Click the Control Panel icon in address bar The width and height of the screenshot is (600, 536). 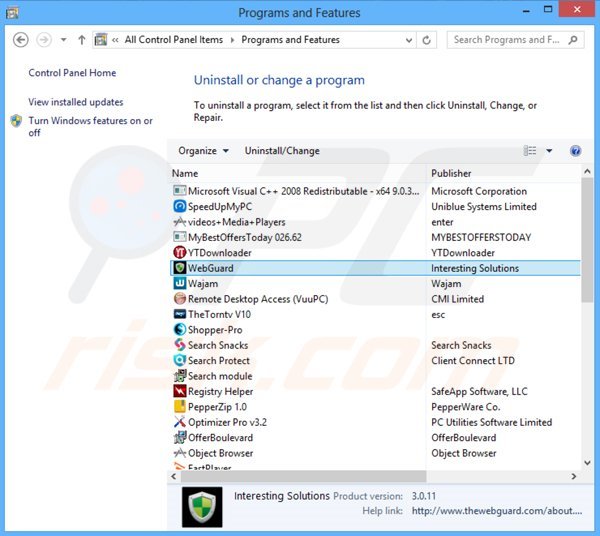pos(101,40)
